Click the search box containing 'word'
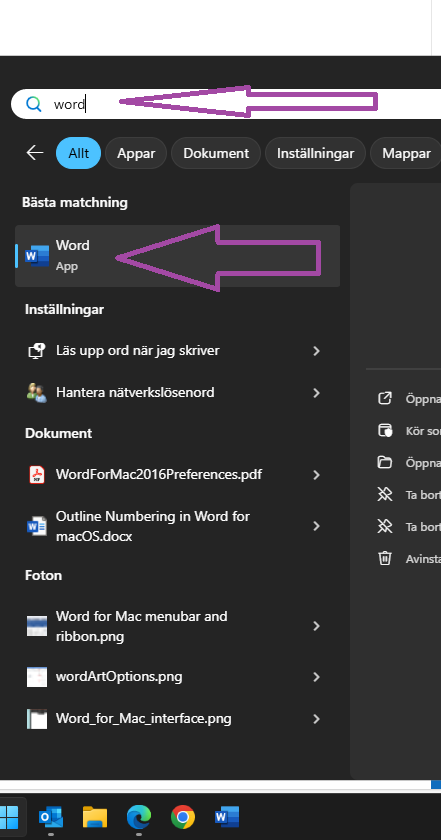The width and height of the screenshot is (441, 840). click(226, 104)
